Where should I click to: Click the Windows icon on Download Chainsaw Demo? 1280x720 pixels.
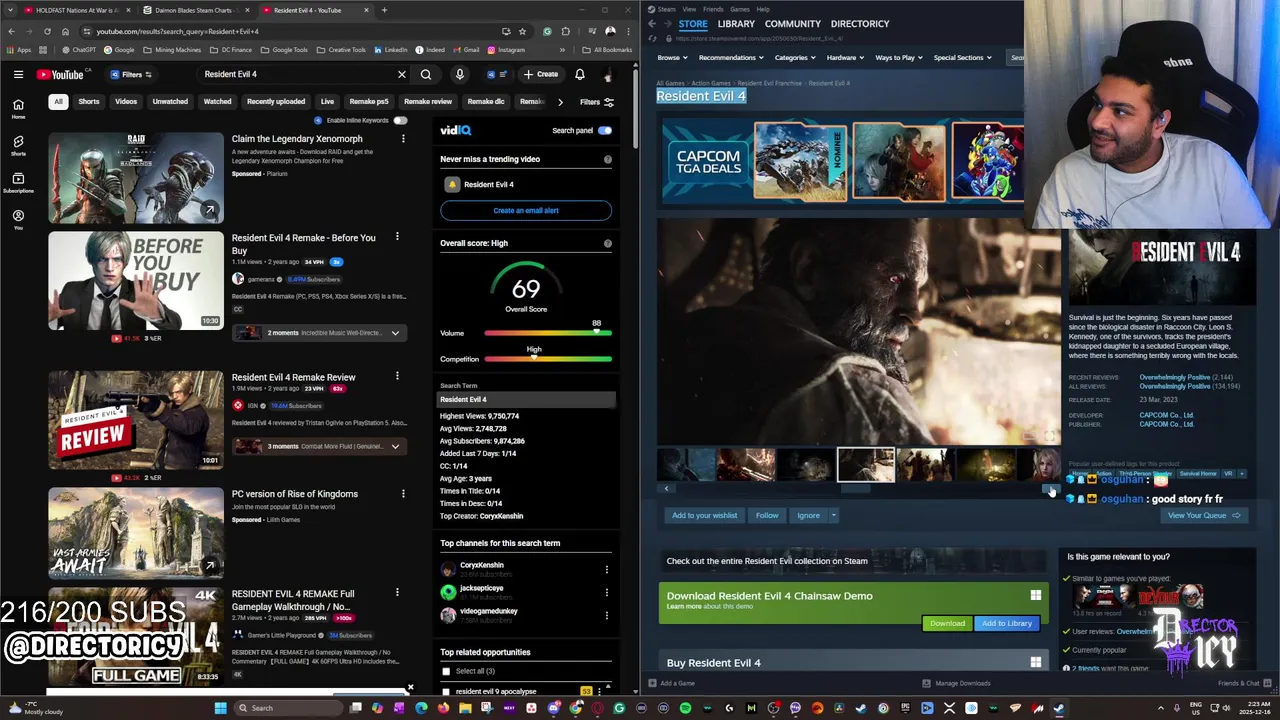[1036, 596]
